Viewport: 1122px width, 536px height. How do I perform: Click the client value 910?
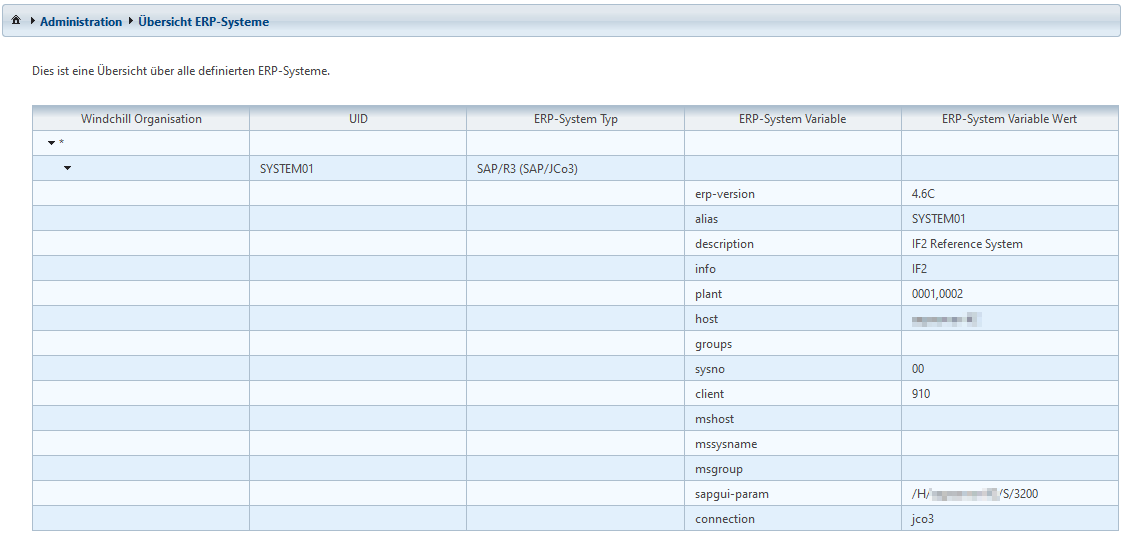click(x=921, y=394)
